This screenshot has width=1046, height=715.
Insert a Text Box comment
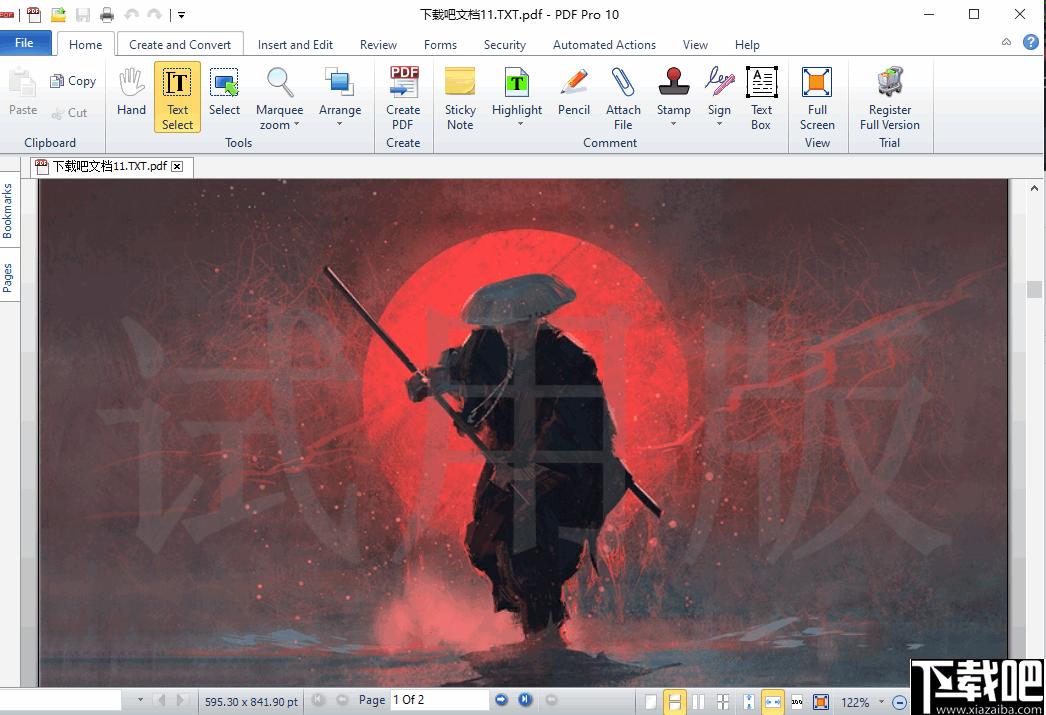pos(761,97)
